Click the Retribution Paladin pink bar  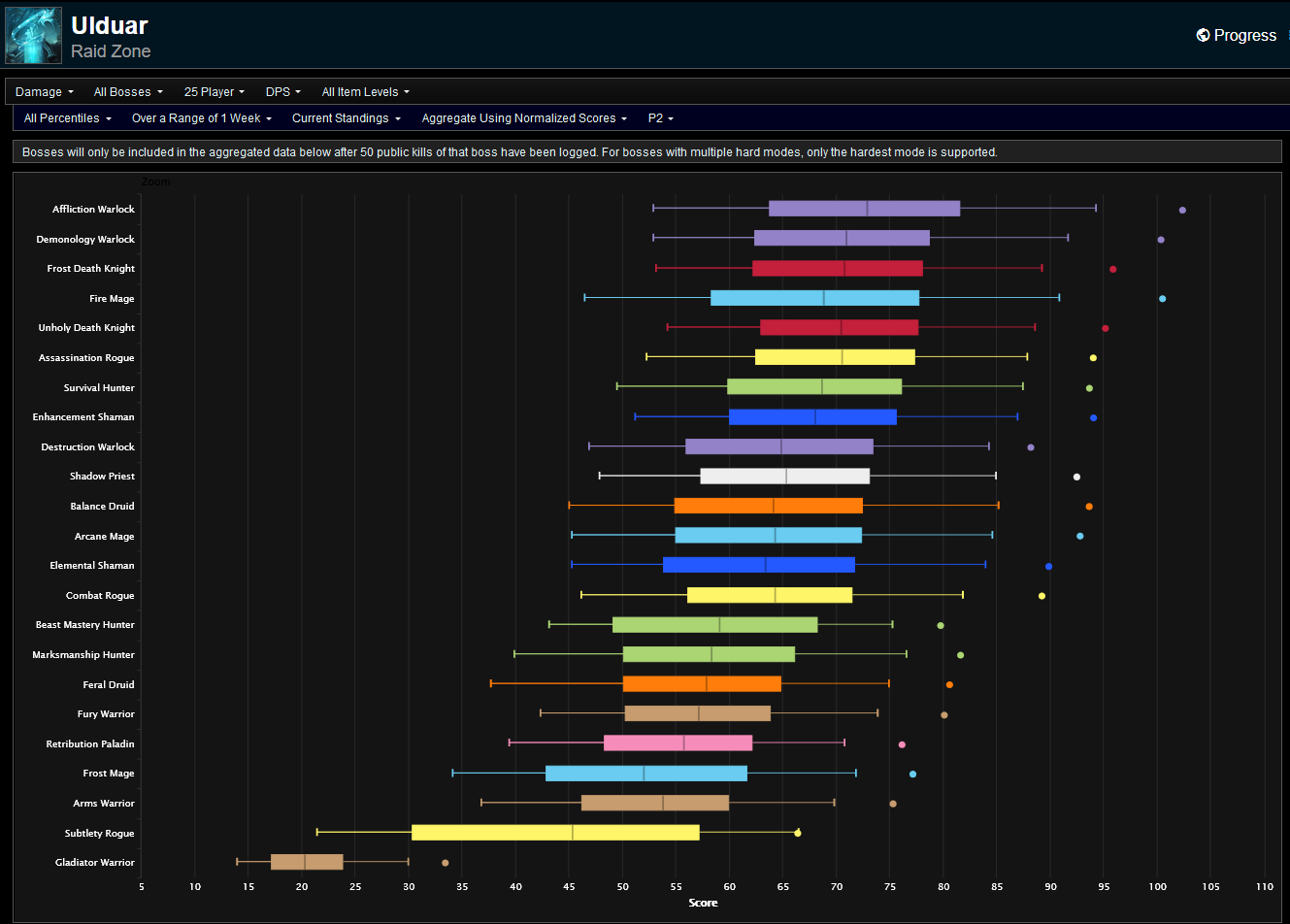[678, 743]
